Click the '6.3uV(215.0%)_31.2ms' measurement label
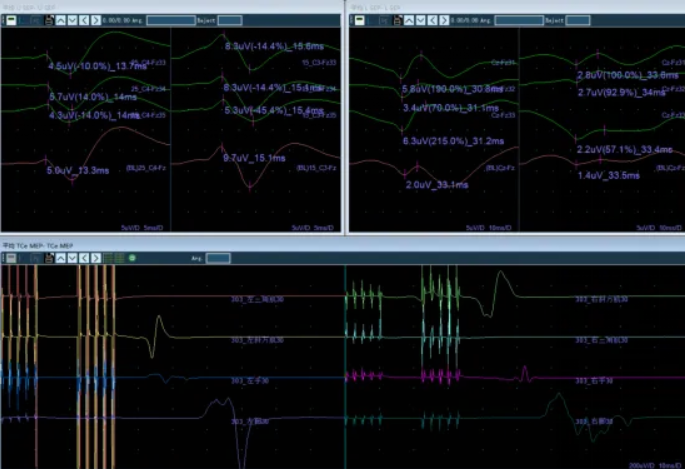Viewport: 685px width, 469px height. [453, 141]
